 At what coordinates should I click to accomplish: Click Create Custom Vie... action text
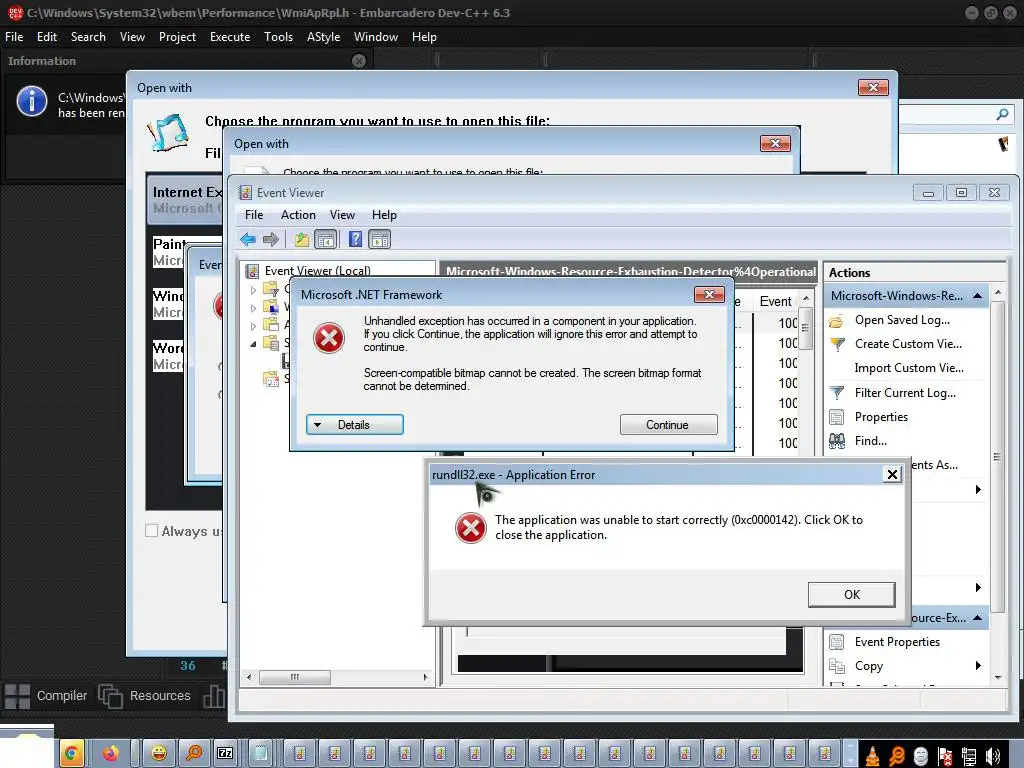tap(908, 344)
